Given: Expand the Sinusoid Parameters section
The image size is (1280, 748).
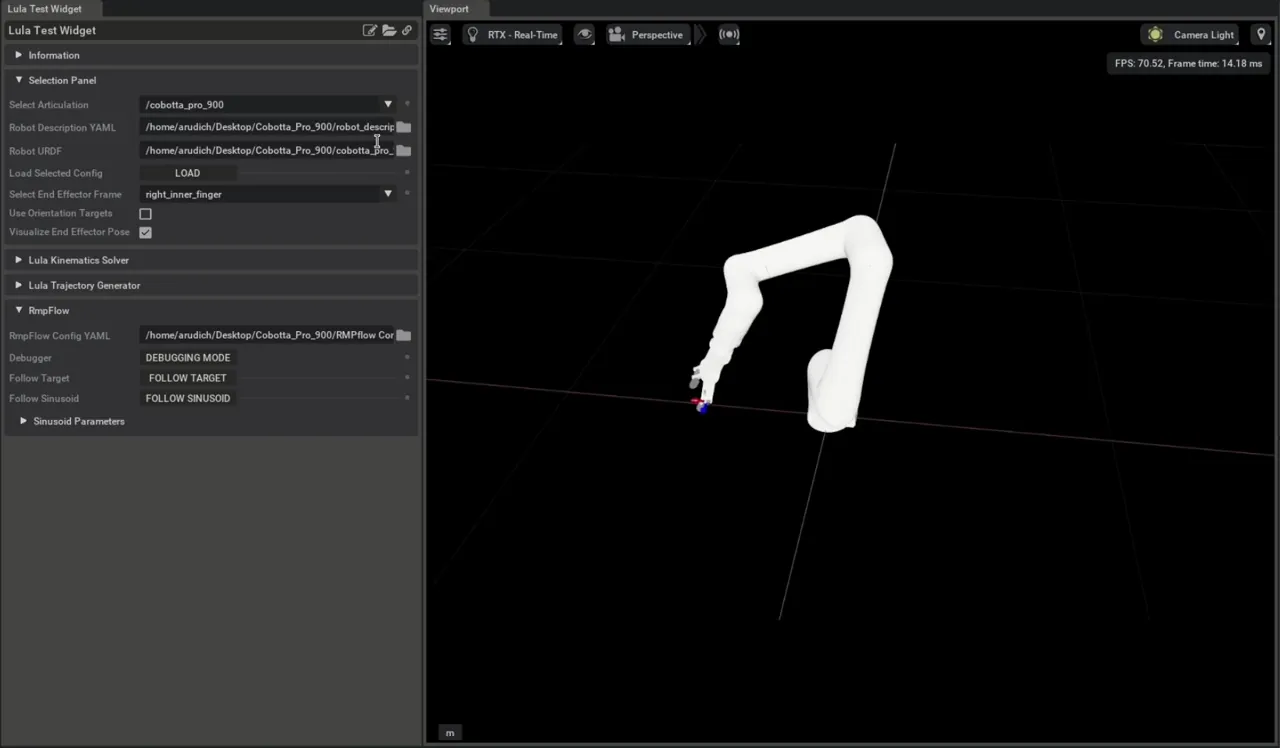Looking at the screenshot, I should (78, 422).
